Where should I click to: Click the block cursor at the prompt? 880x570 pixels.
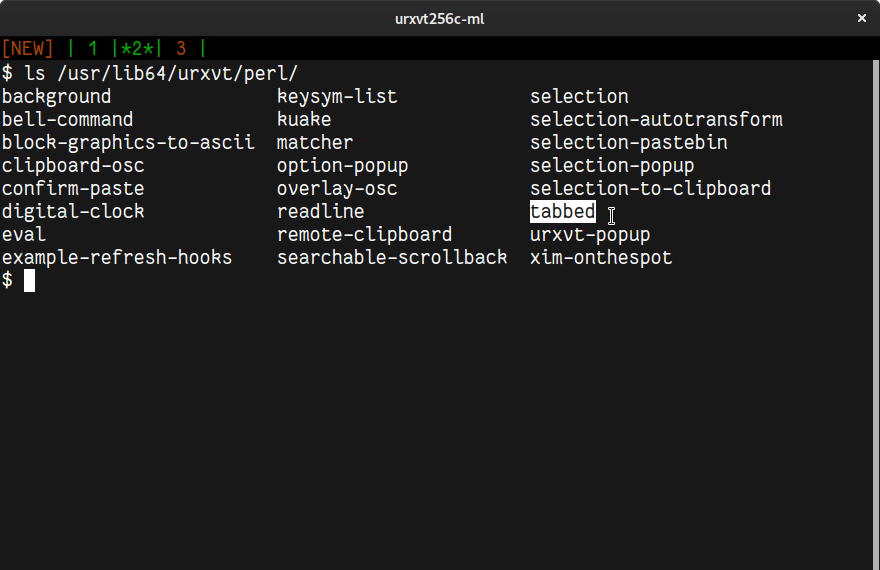(29, 281)
